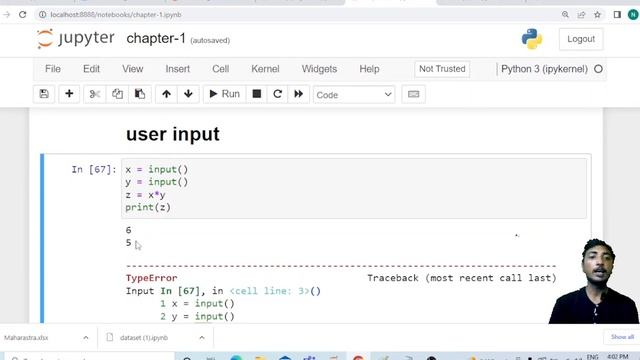Open the browser side panel icon
The image size is (640, 360).
coord(617,15)
